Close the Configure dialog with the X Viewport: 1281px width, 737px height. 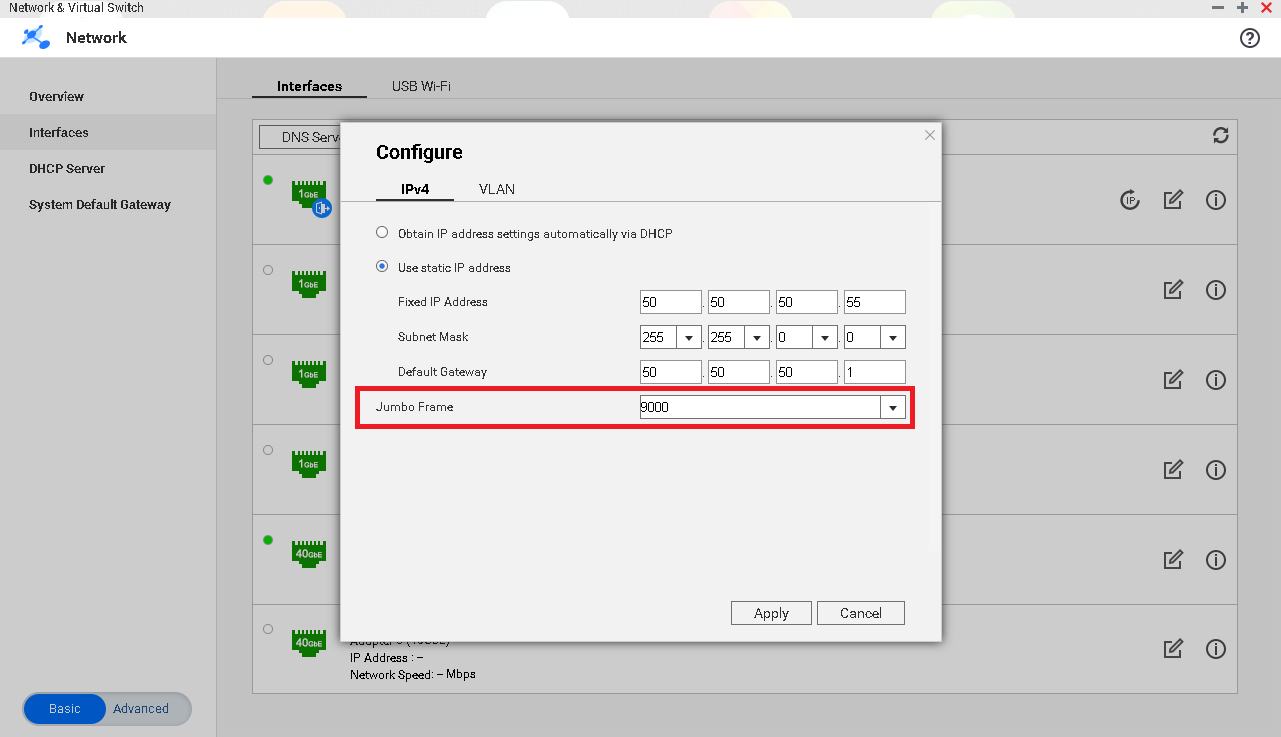tap(930, 135)
